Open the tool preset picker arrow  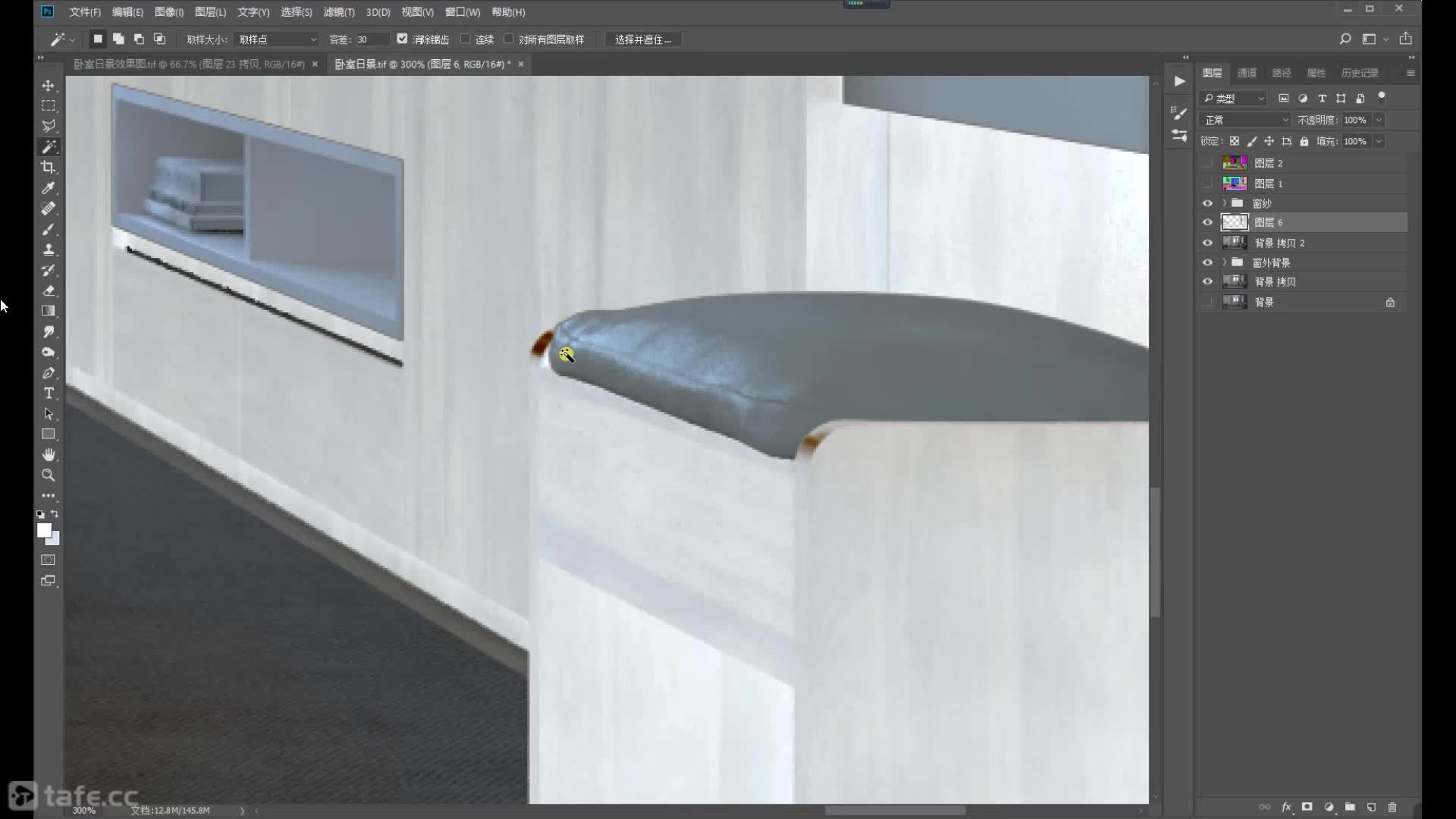pyautogui.click(x=72, y=39)
